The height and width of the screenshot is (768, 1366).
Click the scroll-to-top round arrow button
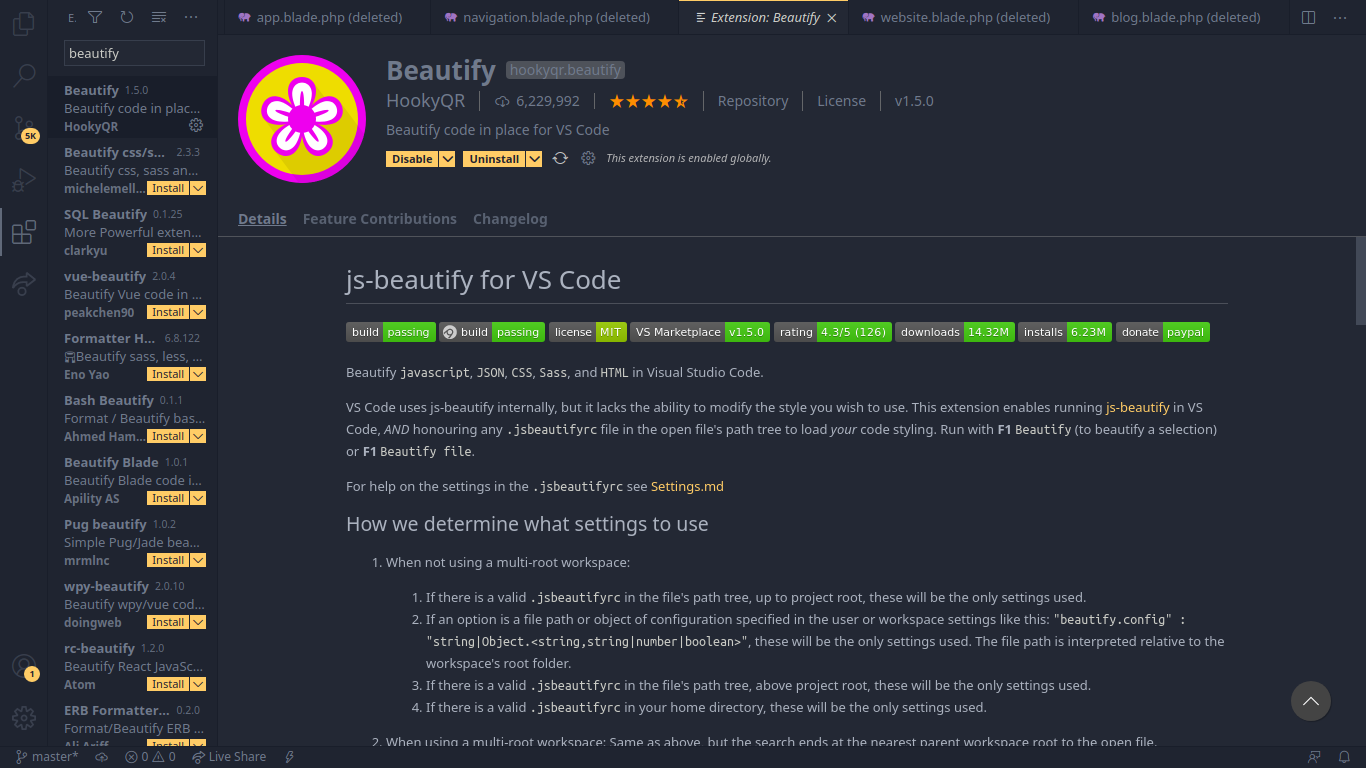1311,701
